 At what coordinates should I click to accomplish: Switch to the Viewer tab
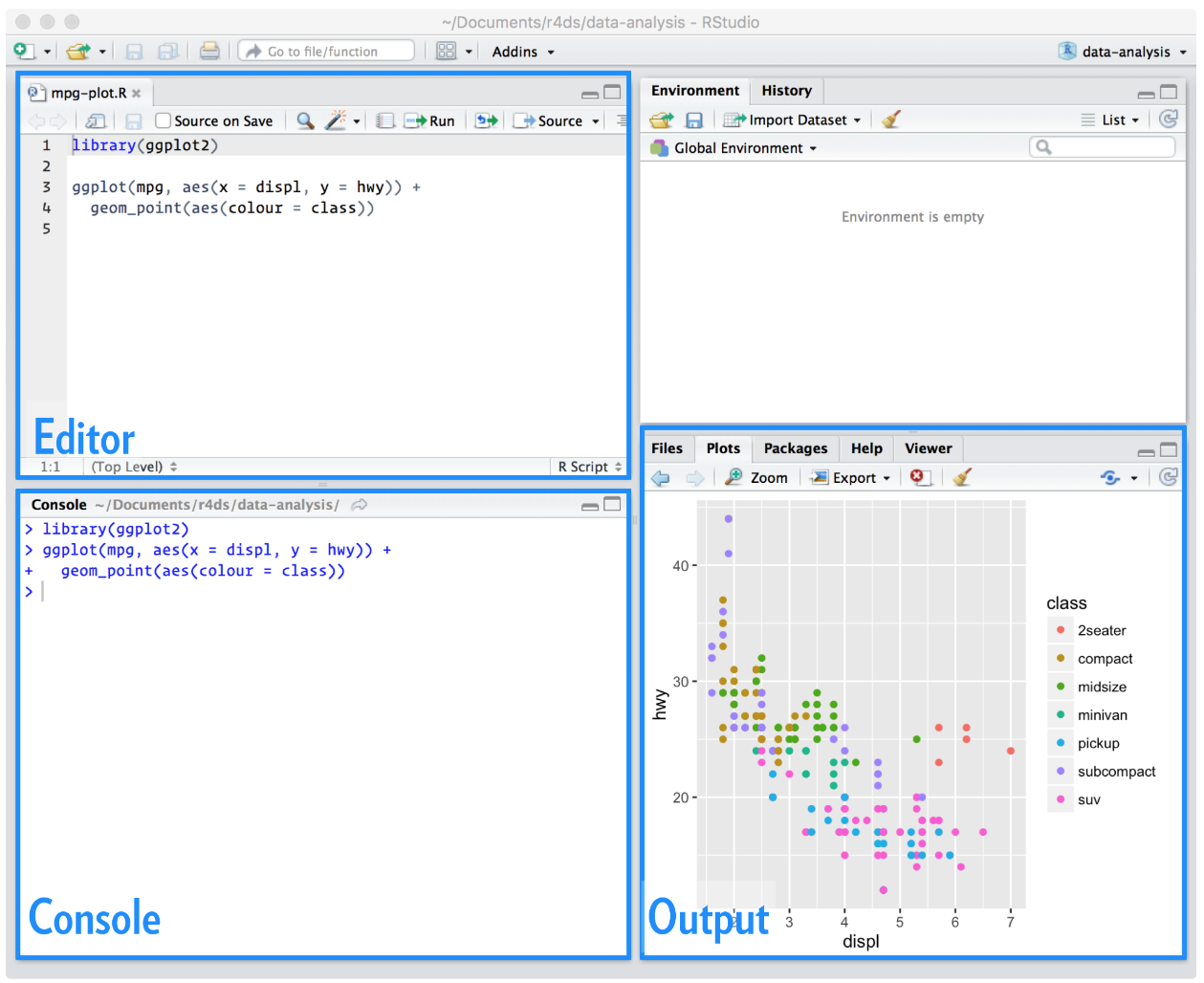(x=929, y=448)
